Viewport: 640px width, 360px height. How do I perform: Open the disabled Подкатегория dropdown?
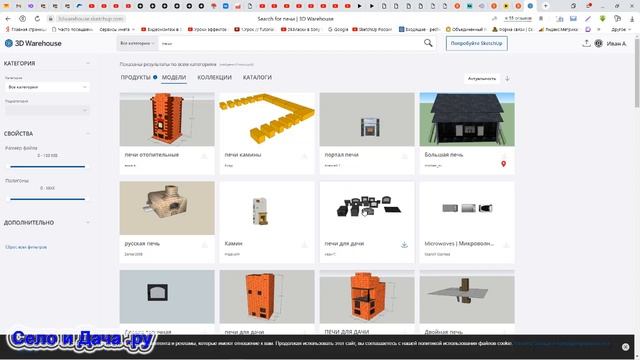coord(47,110)
